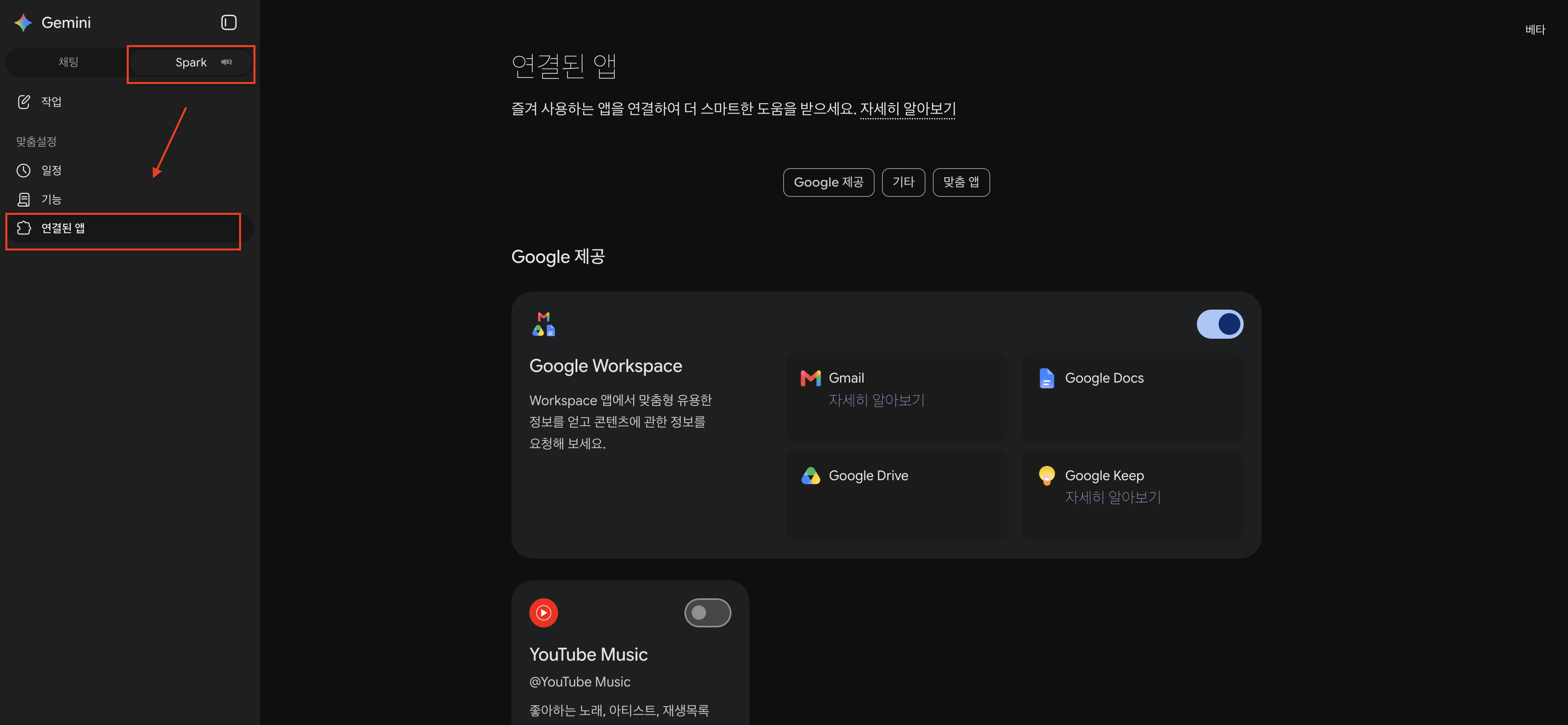The height and width of the screenshot is (725, 1568).
Task: Click the 맞춤설정 section label
Action: click(x=36, y=142)
